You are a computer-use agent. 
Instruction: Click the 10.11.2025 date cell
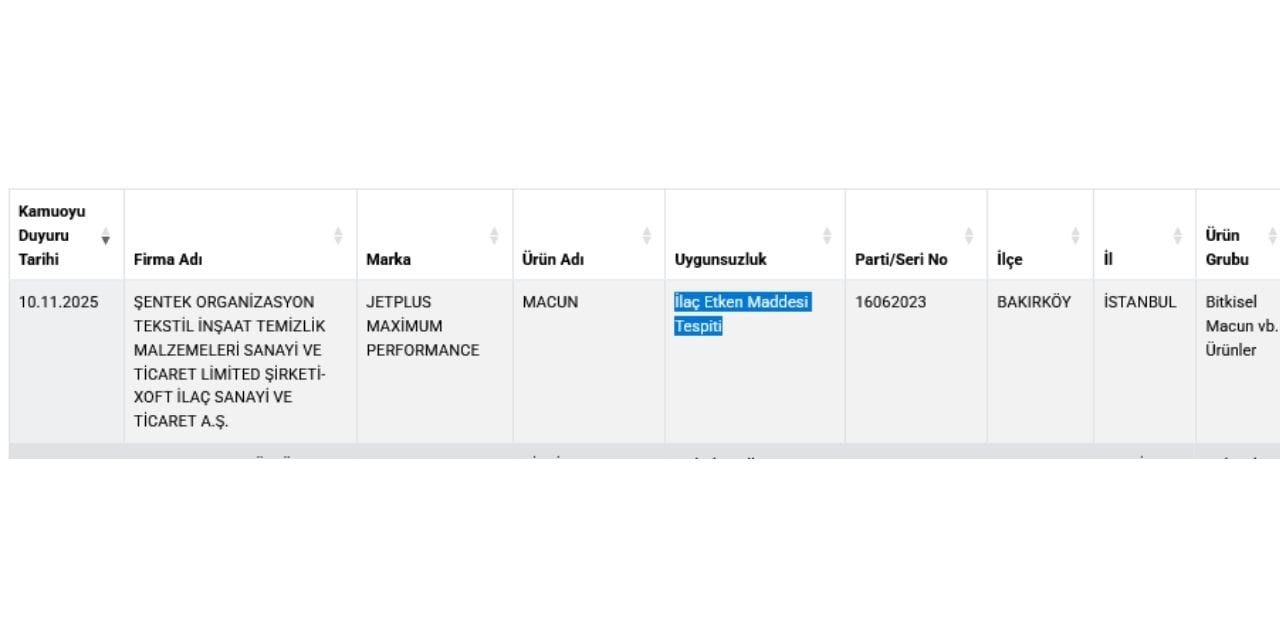coord(59,302)
